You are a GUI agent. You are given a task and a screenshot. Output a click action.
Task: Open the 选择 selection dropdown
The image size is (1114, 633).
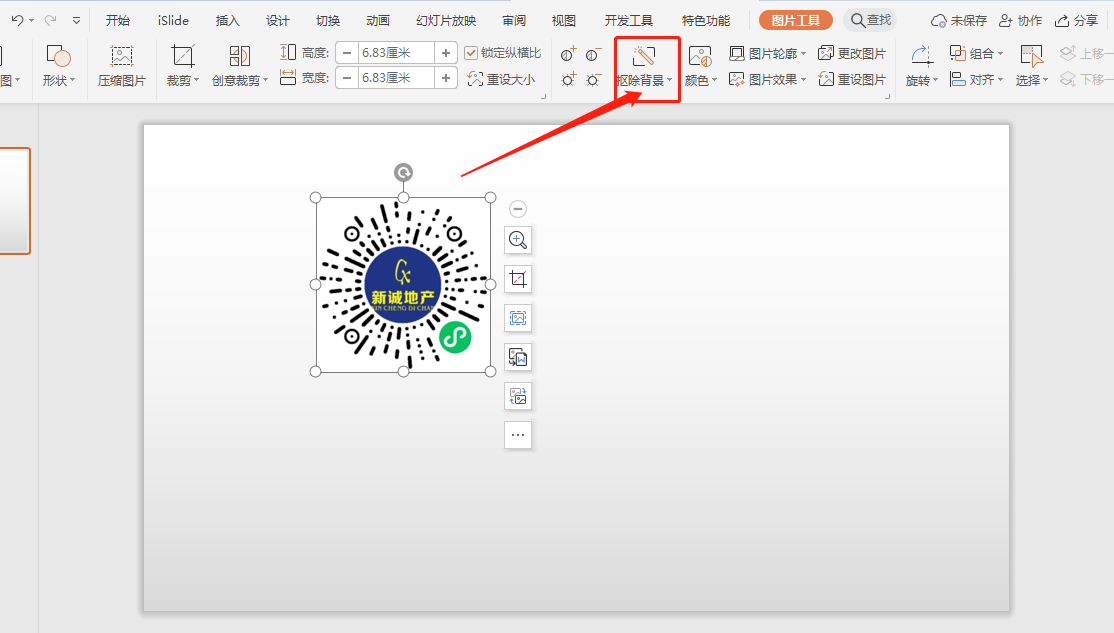(1032, 80)
